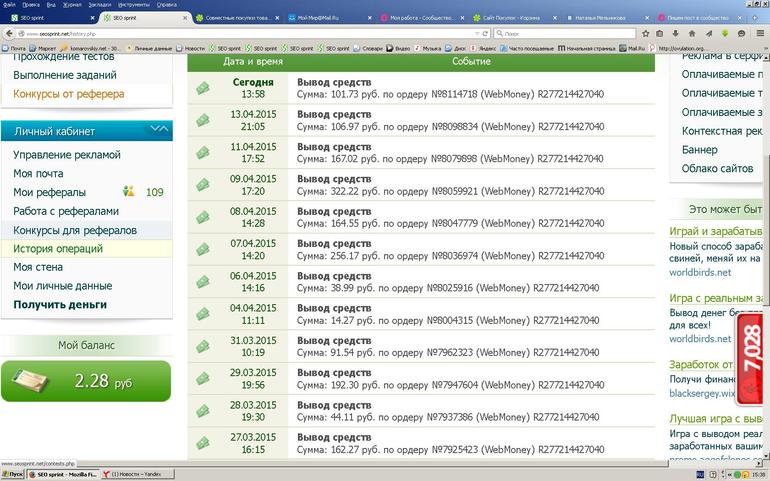This screenshot has height=481, width=770.
Task: Collapse the Личный кабинет panel with the chevron
Action: point(158,129)
